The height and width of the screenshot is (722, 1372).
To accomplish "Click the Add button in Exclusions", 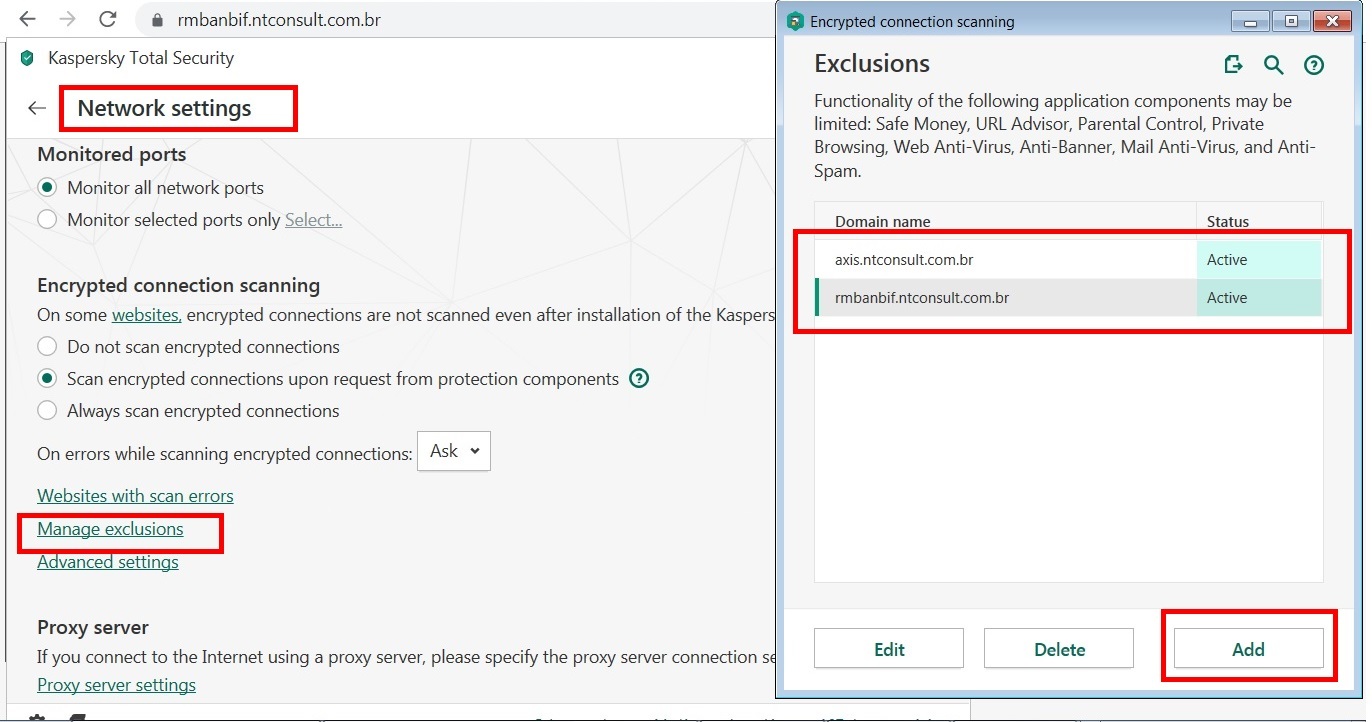I will click(1248, 649).
